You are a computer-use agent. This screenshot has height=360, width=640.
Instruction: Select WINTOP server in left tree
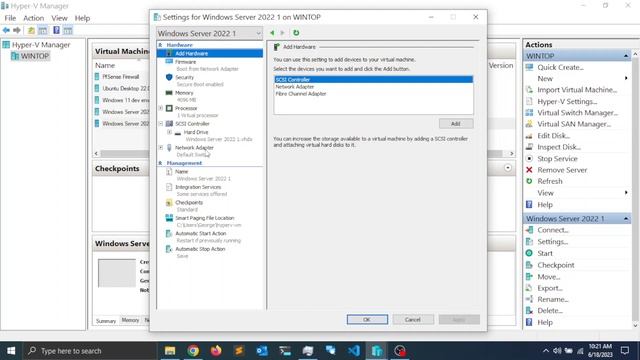click(x=35, y=56)
